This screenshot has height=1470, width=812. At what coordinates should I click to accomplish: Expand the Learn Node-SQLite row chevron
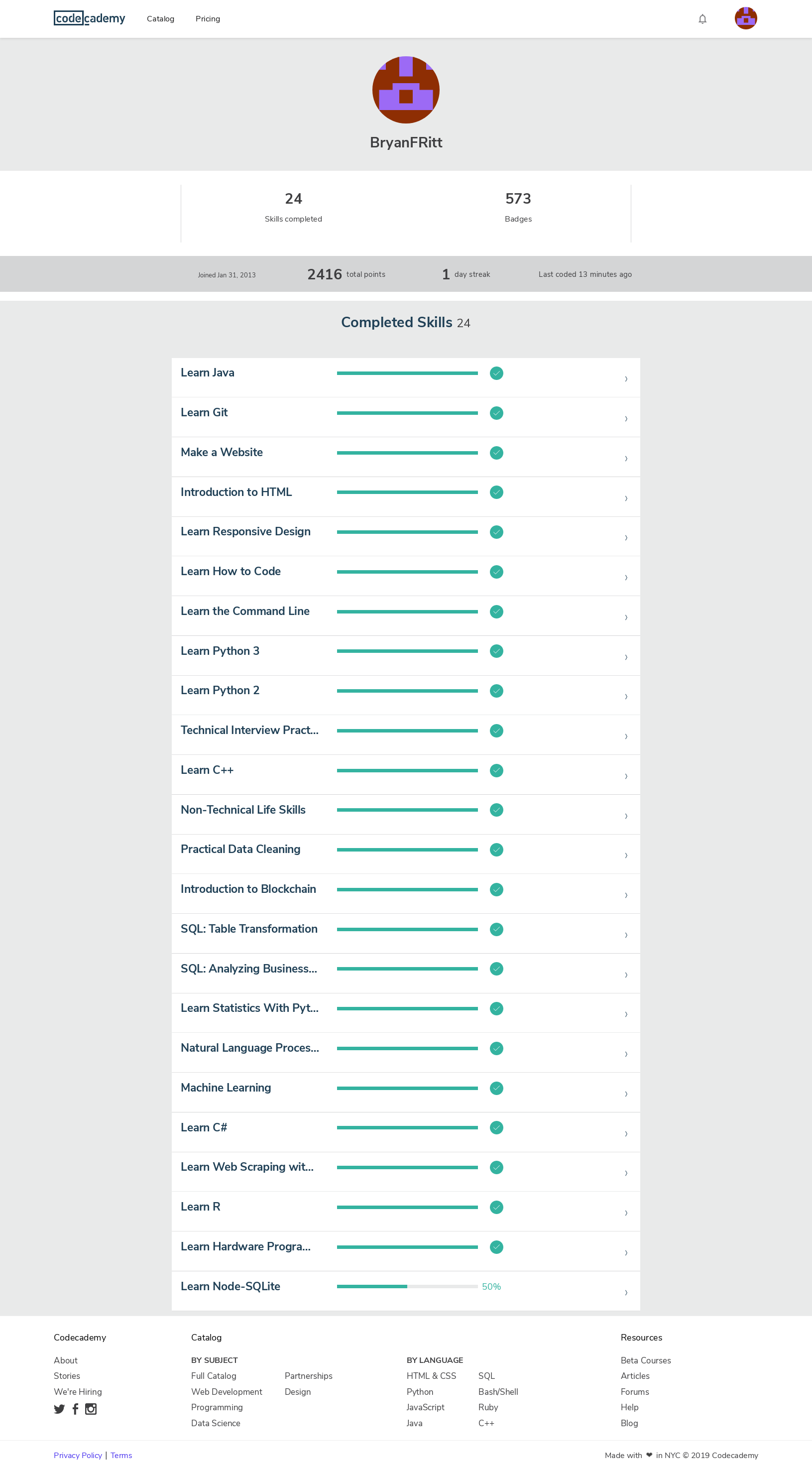coord(626,1293)
